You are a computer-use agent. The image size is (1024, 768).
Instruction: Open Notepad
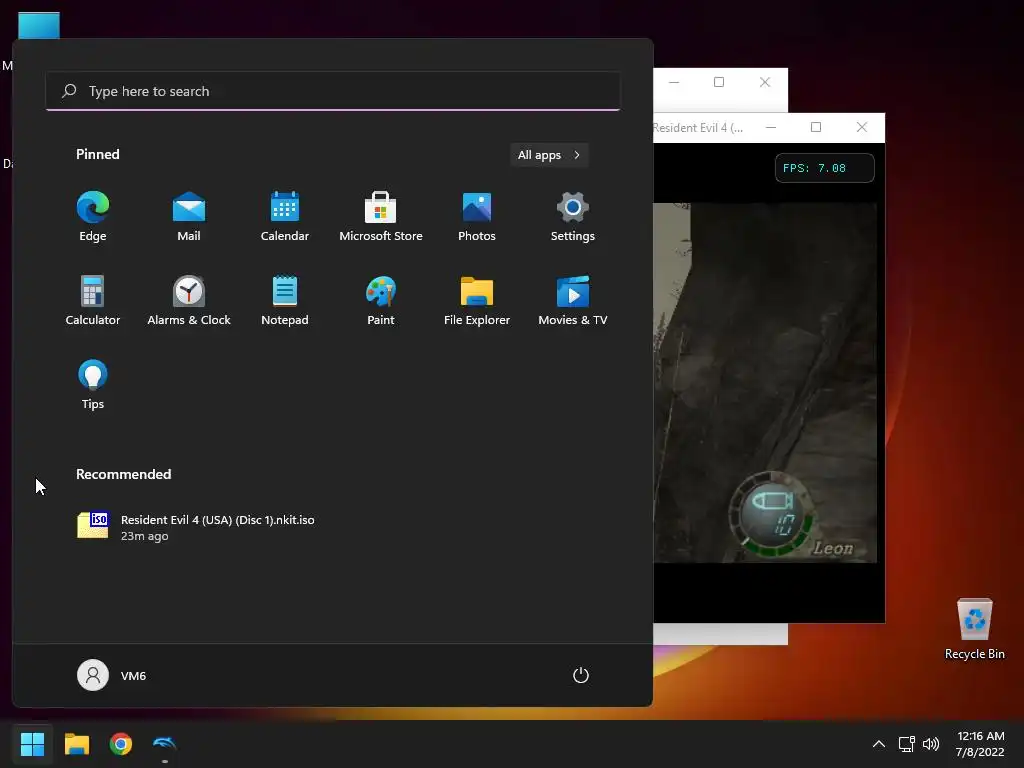(285, 300)
